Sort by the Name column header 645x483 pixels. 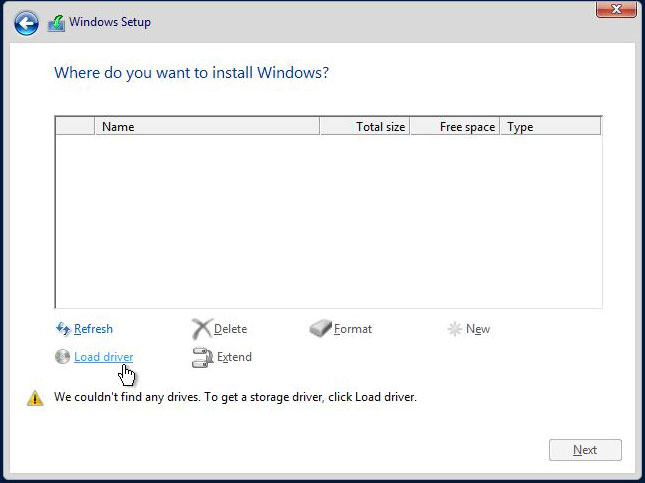[x=207, y=127]
